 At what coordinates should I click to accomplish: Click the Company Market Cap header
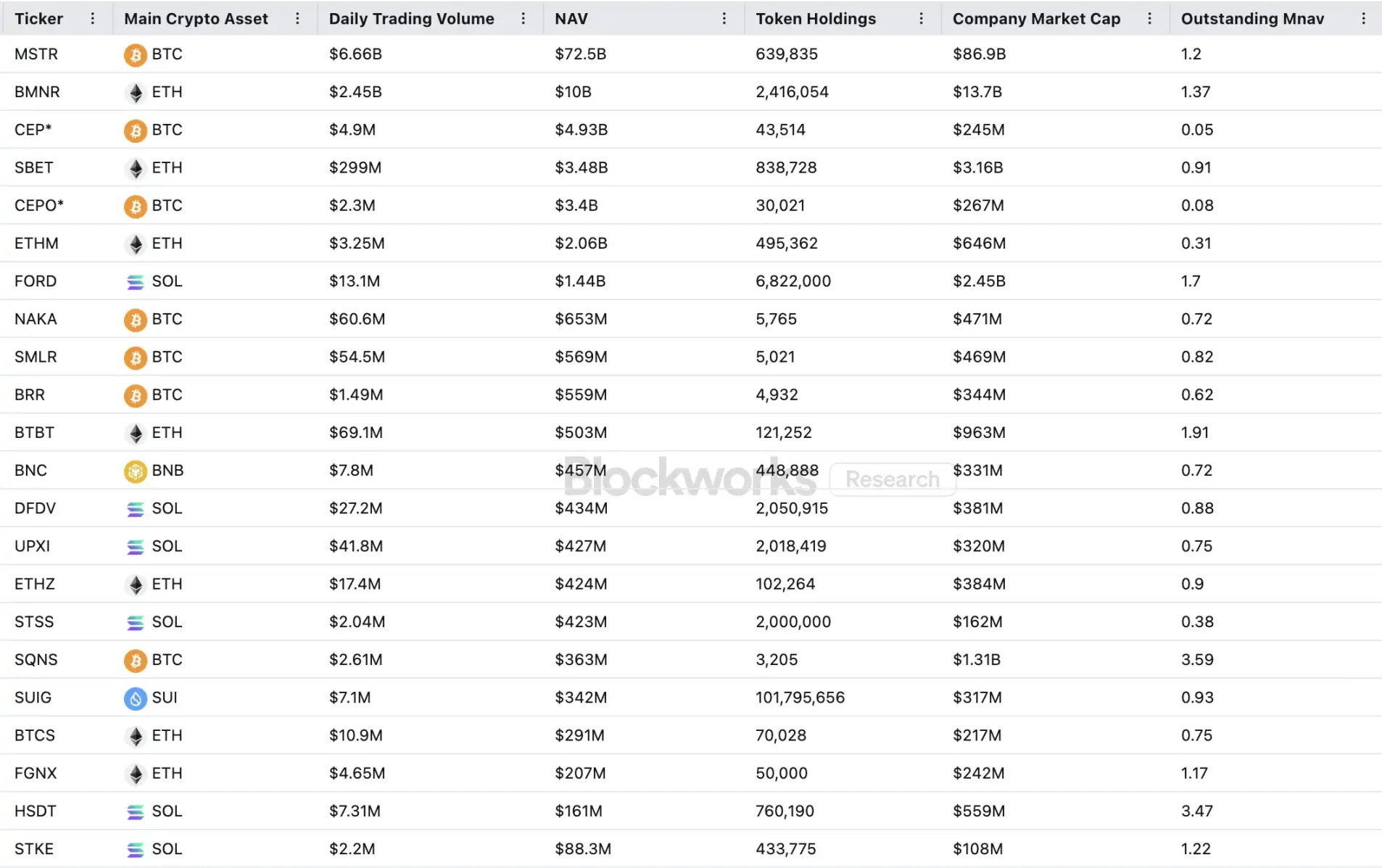[1036, 19]
